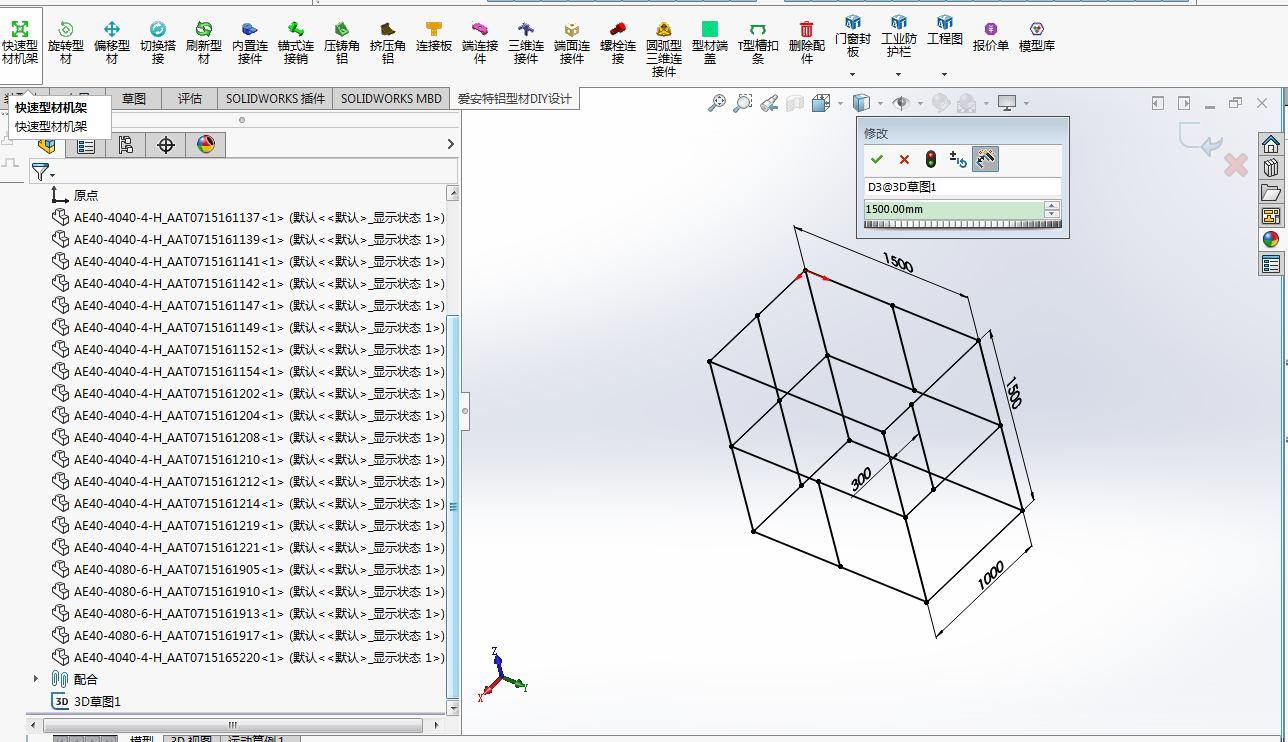Open the SOLIDWORKS Resources home pane
The height and width of the screenshot is (742, 1288).
pos(1271,143)
